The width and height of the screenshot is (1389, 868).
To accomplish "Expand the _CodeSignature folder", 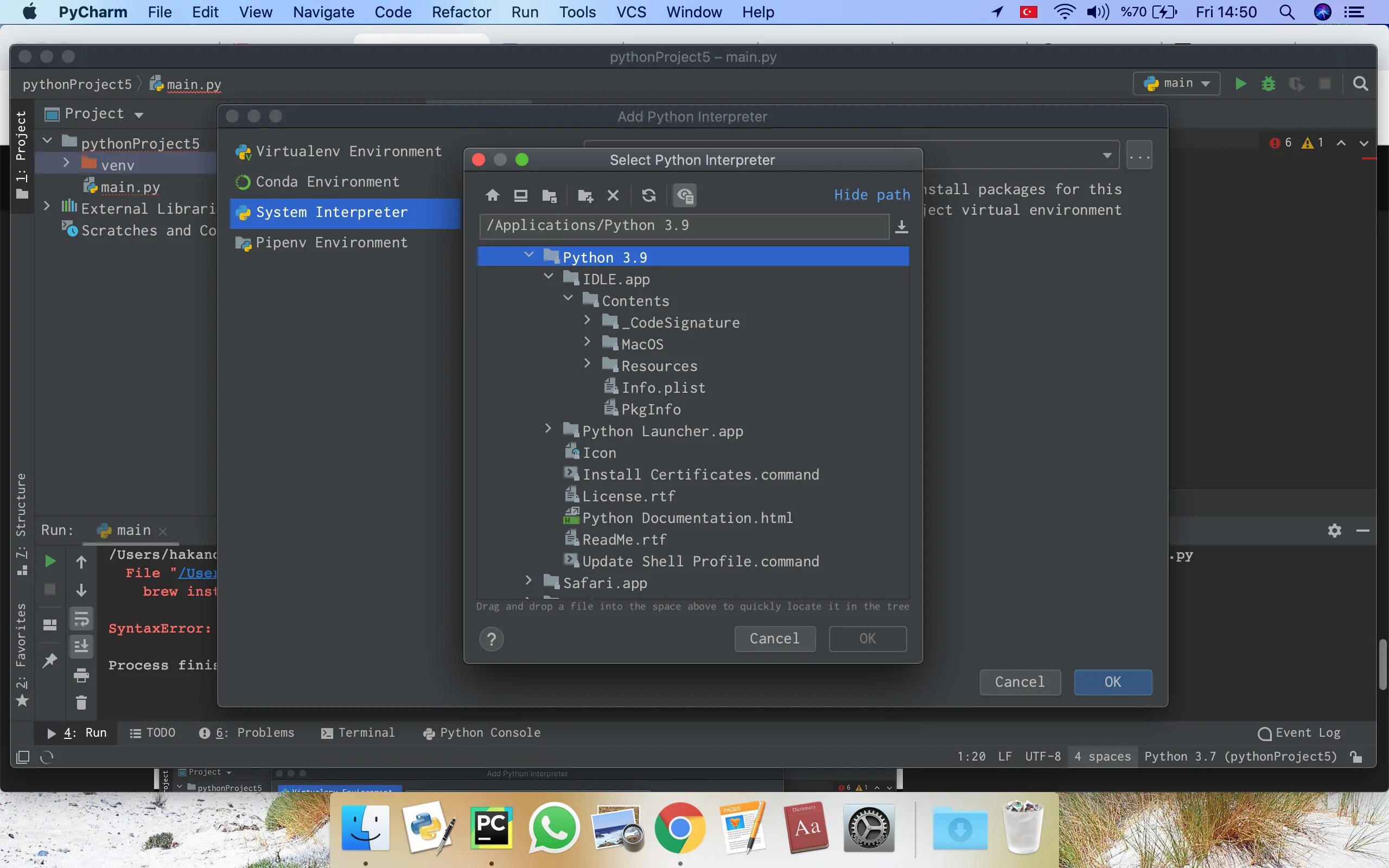I will 587,320.
